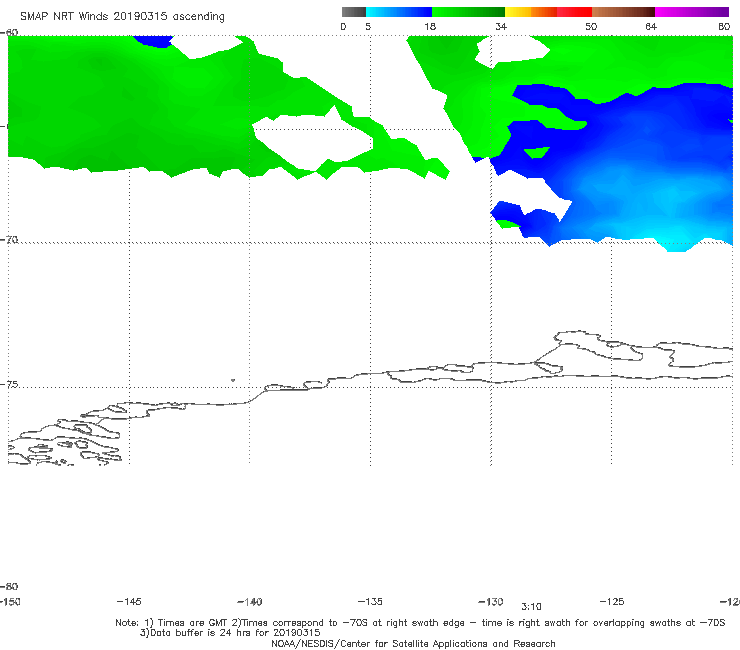The image size is (740, 650).
Task: Click the yellow-orange segment of the color bar
Action: click(x=531, y=12)
